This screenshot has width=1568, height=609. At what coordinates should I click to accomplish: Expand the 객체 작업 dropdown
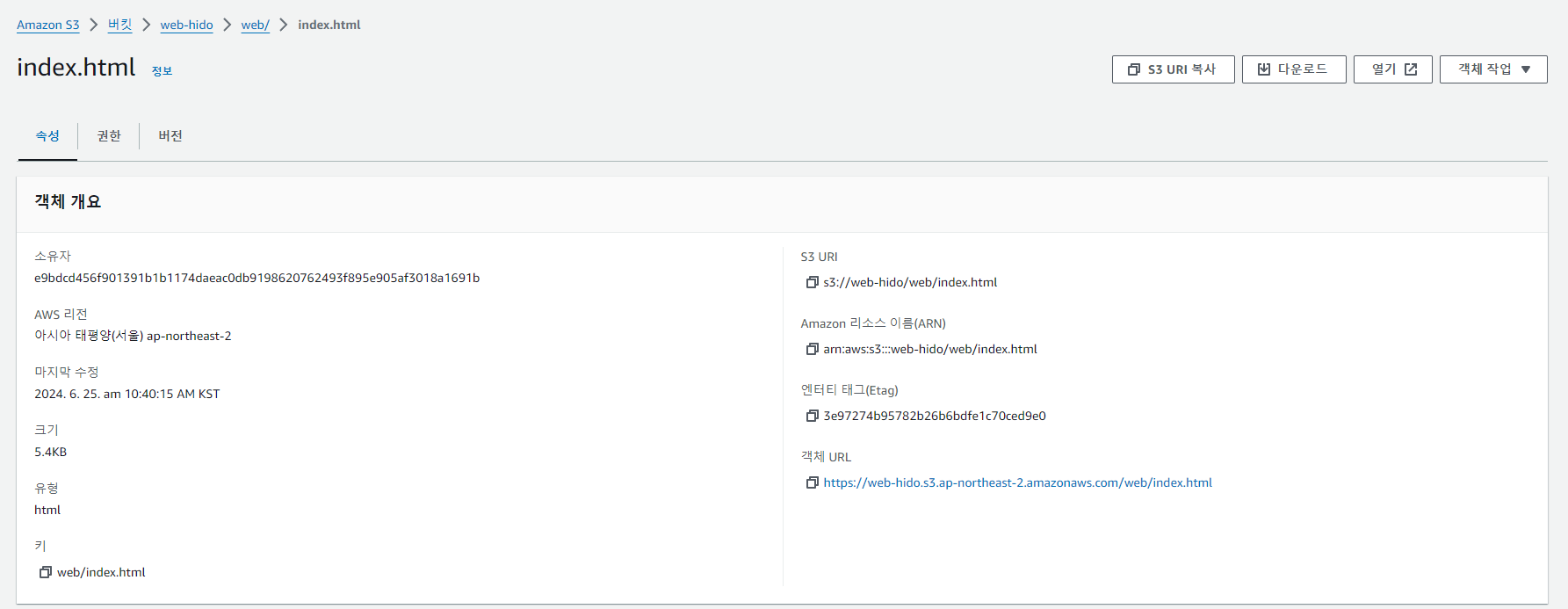point(1493,69)
